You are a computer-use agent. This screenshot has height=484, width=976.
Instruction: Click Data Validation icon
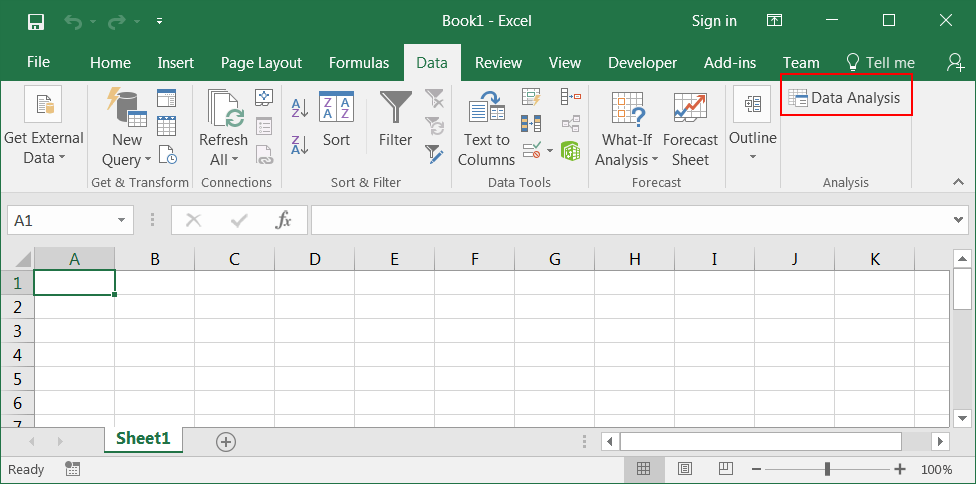(532, 150)
